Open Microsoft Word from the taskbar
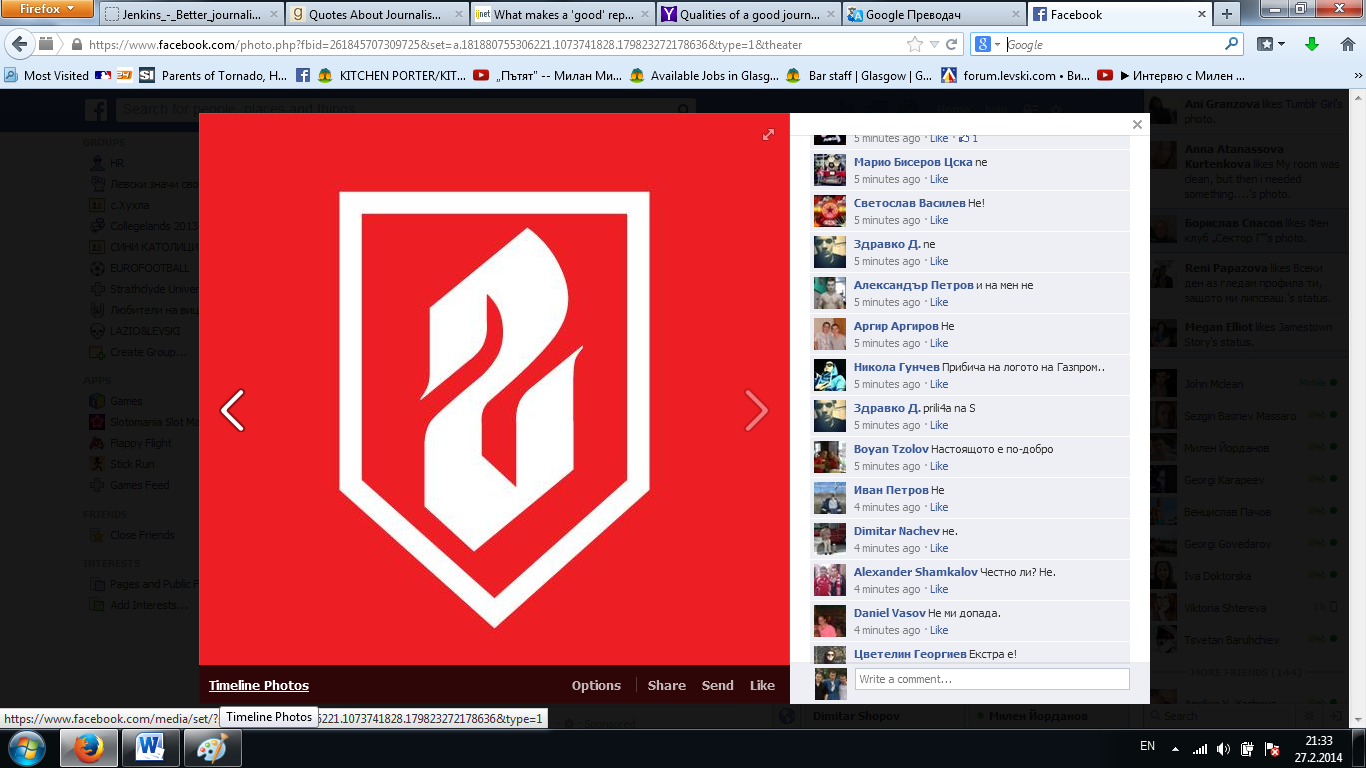Screen dimensions: 1366x768 click(151, 748)
